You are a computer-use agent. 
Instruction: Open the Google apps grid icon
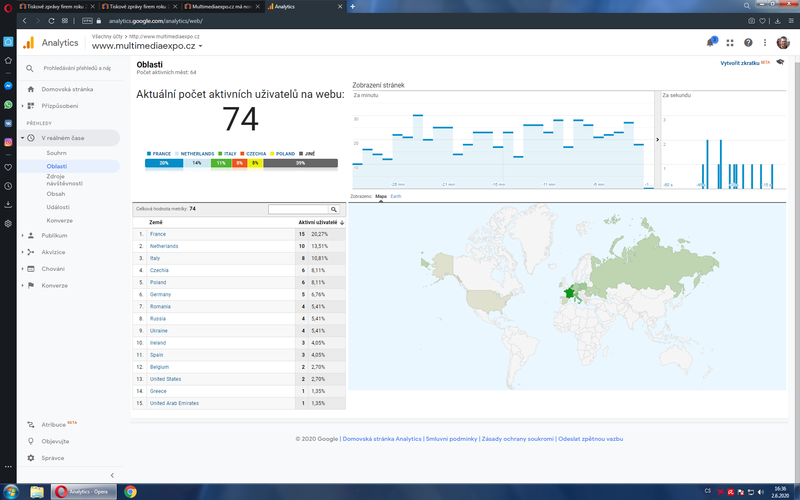(730, 43)
